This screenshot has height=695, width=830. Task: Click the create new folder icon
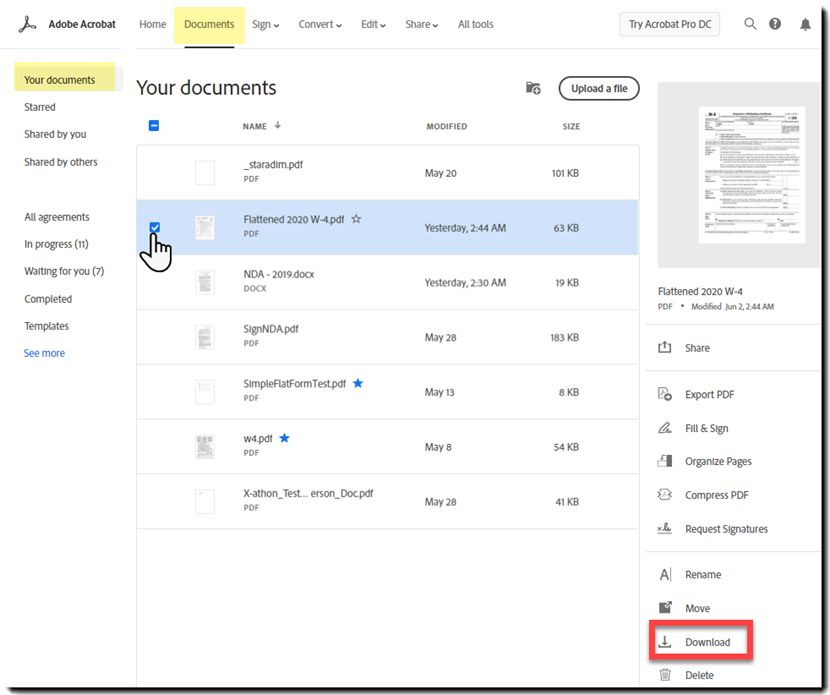533,88
